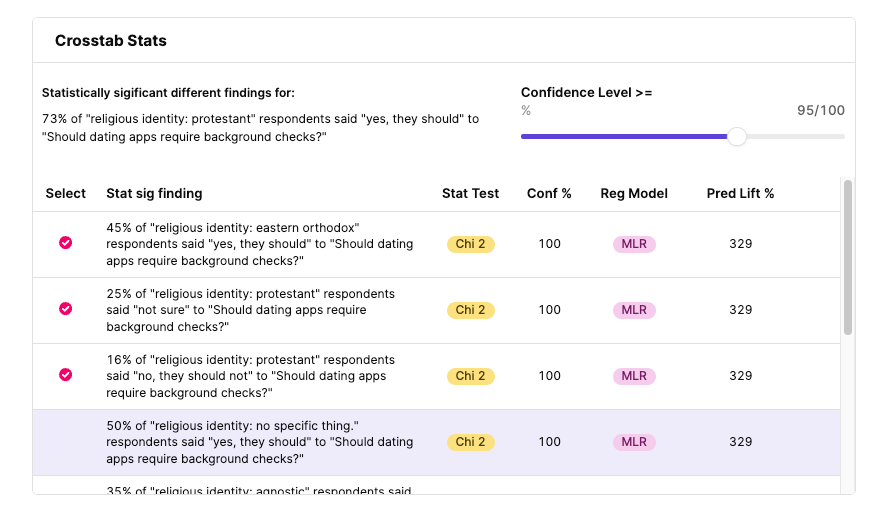Click the Reg Model column header
Image resolution: width=874 pixels, height=510 pixels.
pyautogui.click(x=634, y=193)
